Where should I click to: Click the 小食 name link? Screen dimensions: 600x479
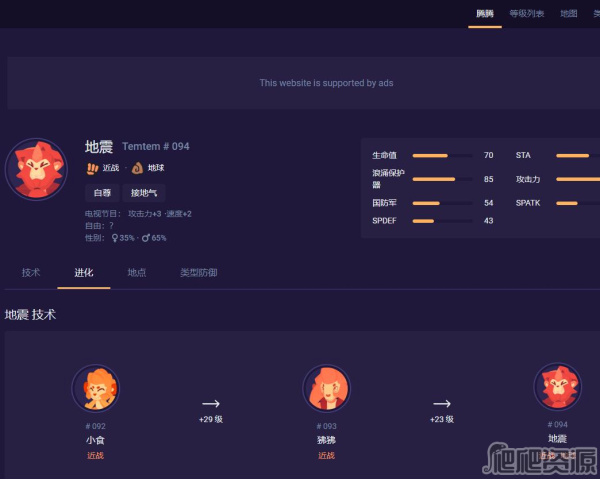(x=95, y=440)
